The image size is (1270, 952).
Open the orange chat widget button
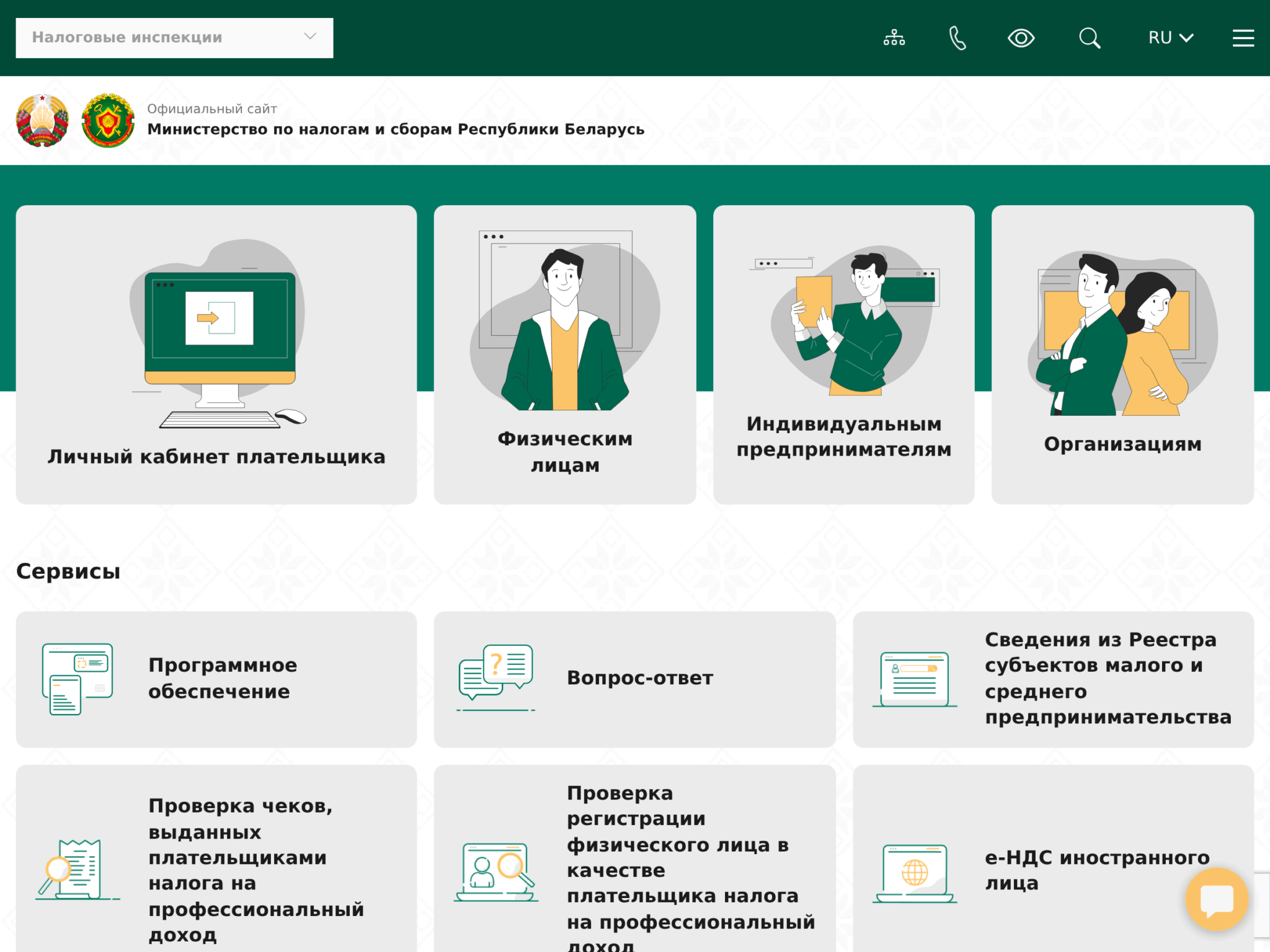tap(1216, 899)
